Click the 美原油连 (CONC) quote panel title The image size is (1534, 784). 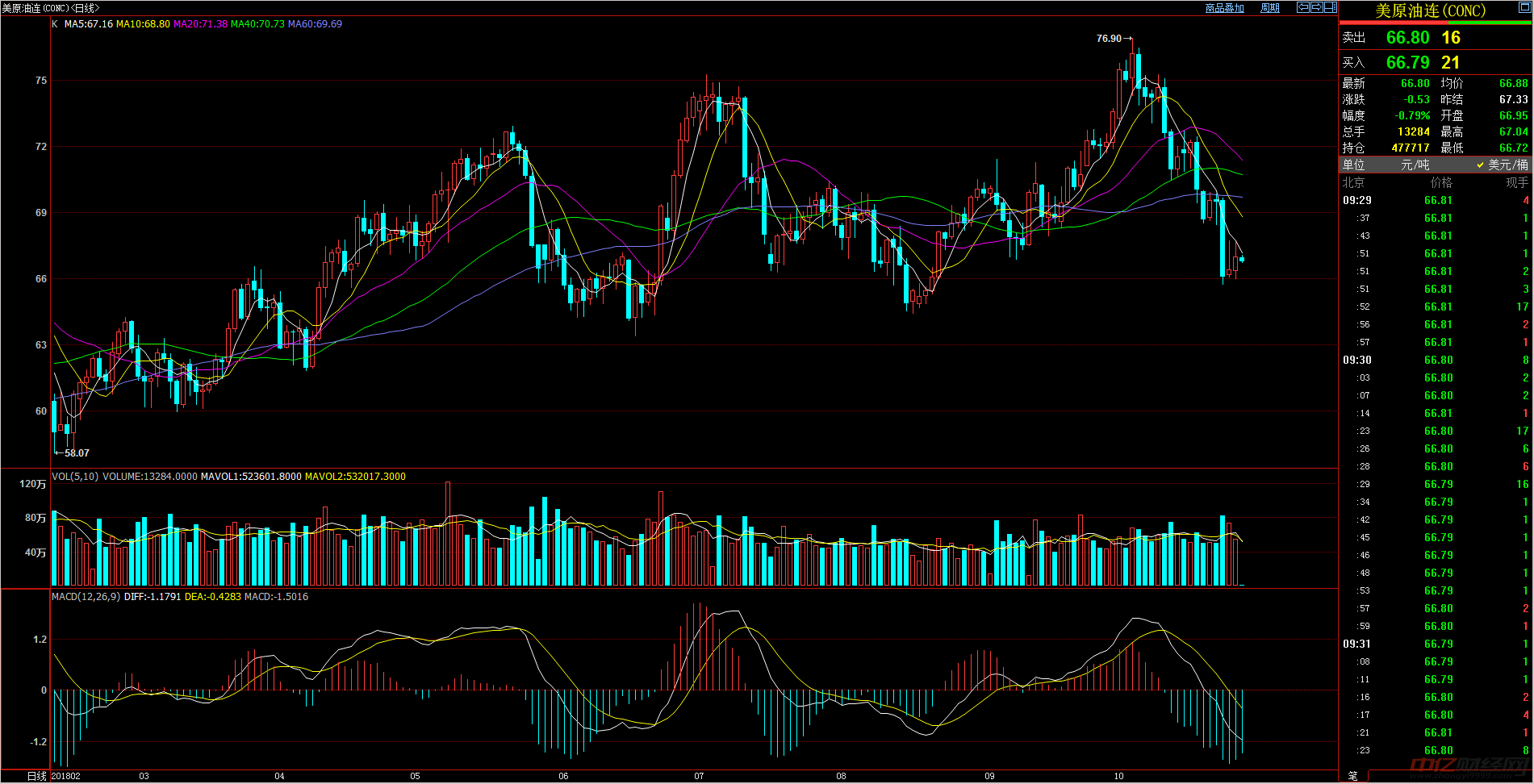click(1430, 10)
